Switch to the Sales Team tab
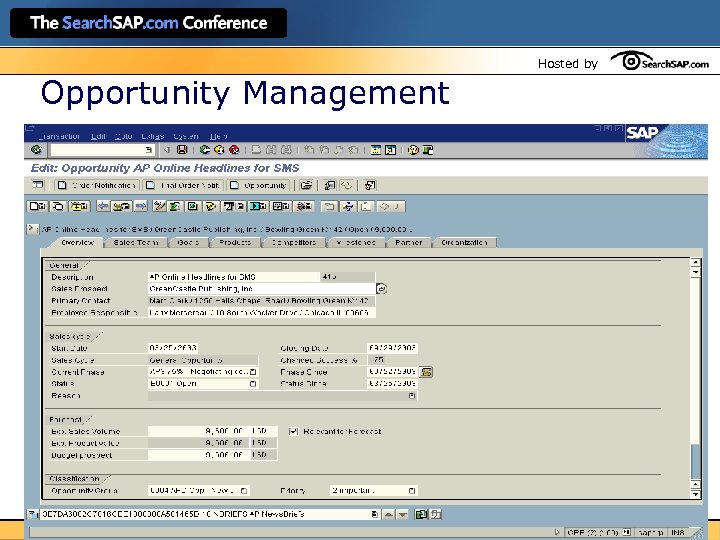Viewport: 720px width, 540px height. (x=136, y=242)
